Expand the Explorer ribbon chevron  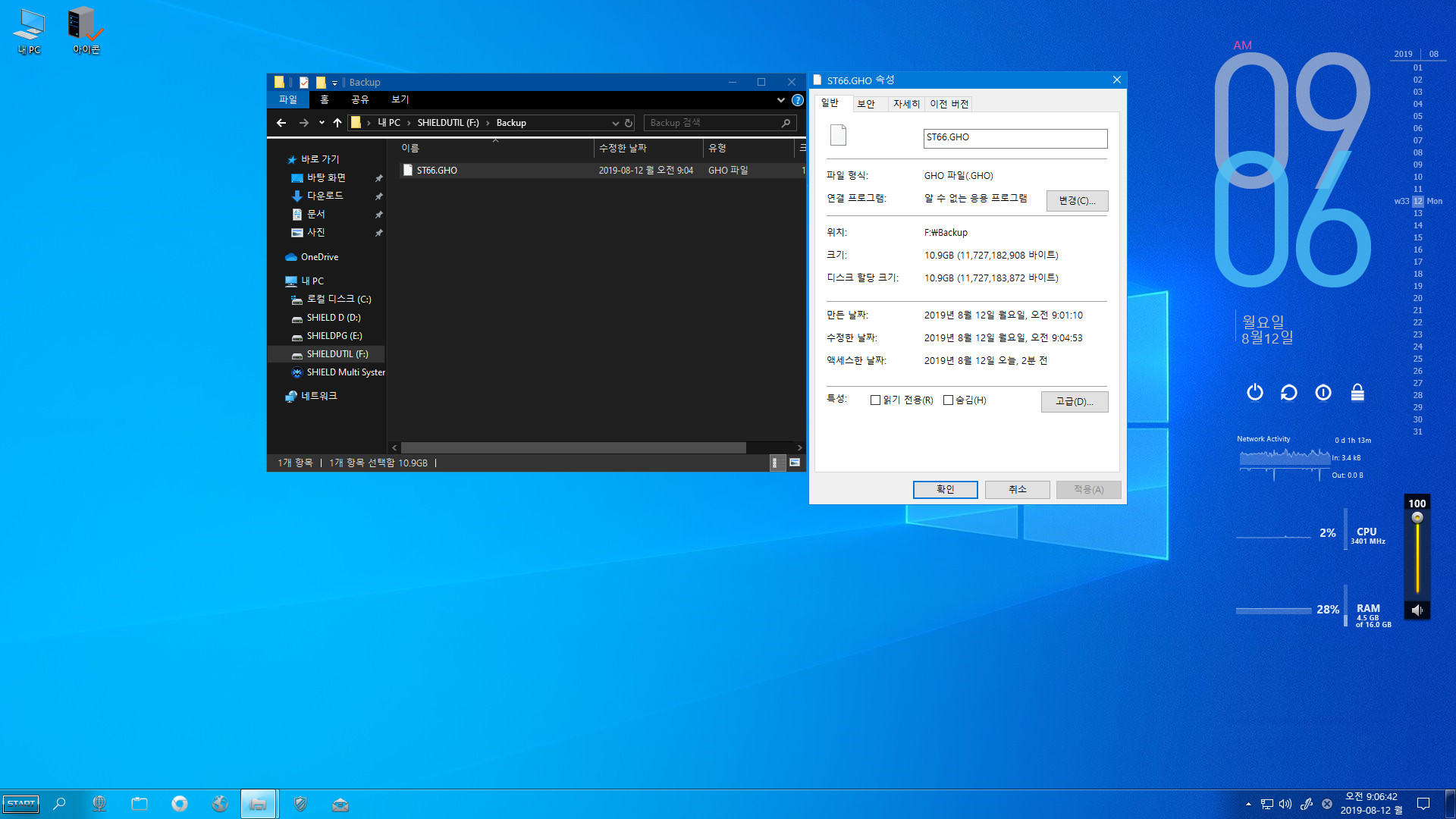[x=781, y=100]
